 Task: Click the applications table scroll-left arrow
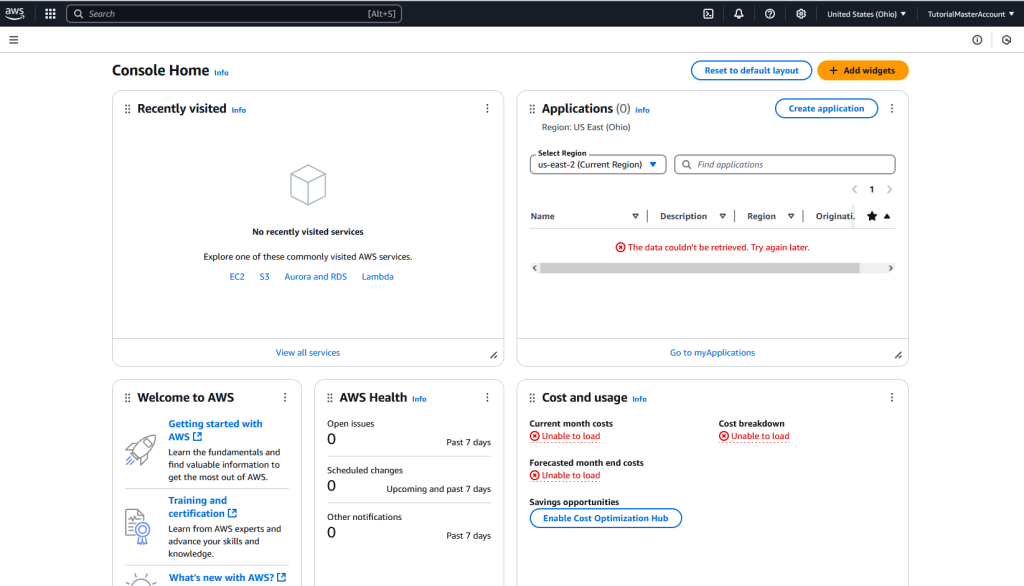pyautogui.click(x=535, y=268)
